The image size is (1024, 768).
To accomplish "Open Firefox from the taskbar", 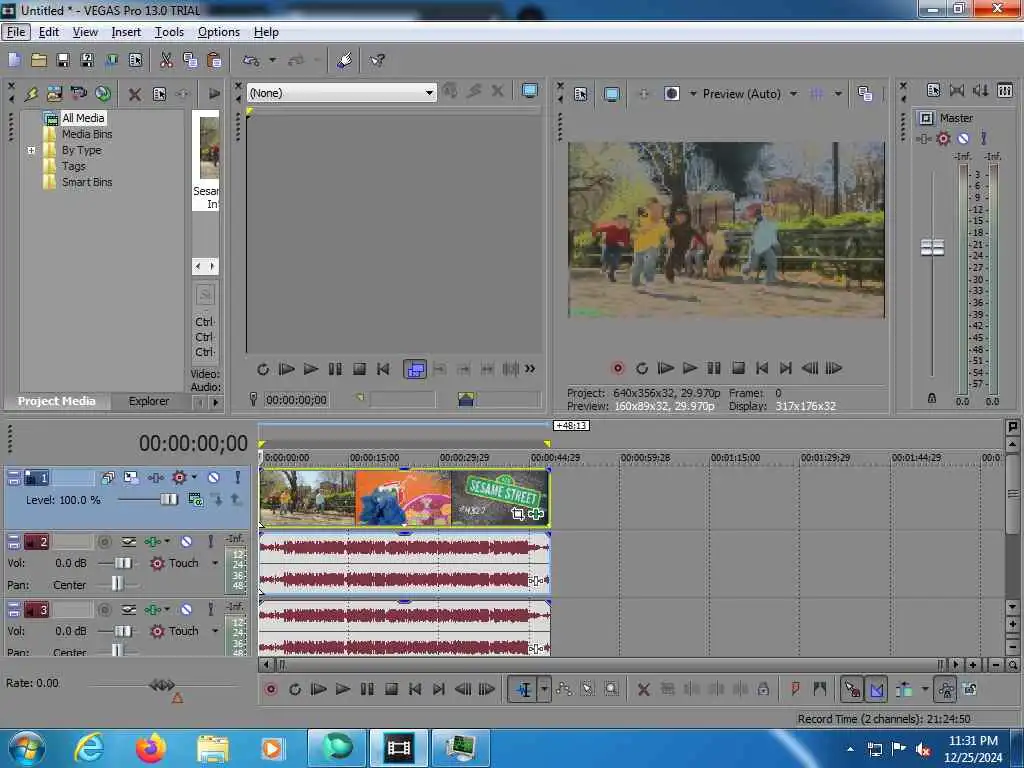I will coord(150,748).
